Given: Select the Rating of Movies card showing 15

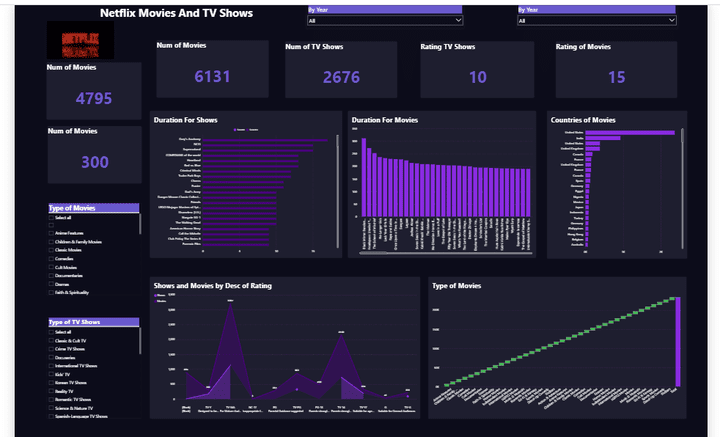Looking at the screenshot, I should click(616, 69).
